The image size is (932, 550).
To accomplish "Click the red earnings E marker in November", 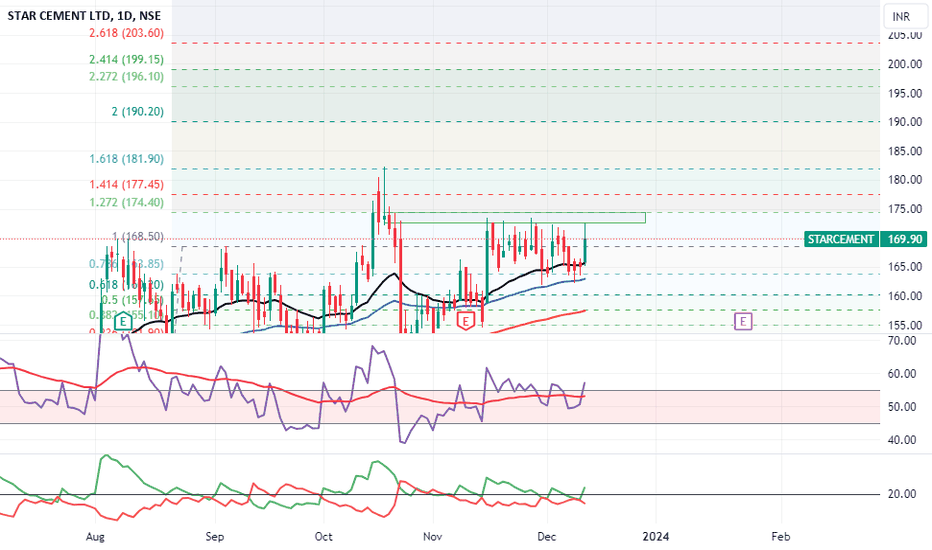I will pos(465,322).
